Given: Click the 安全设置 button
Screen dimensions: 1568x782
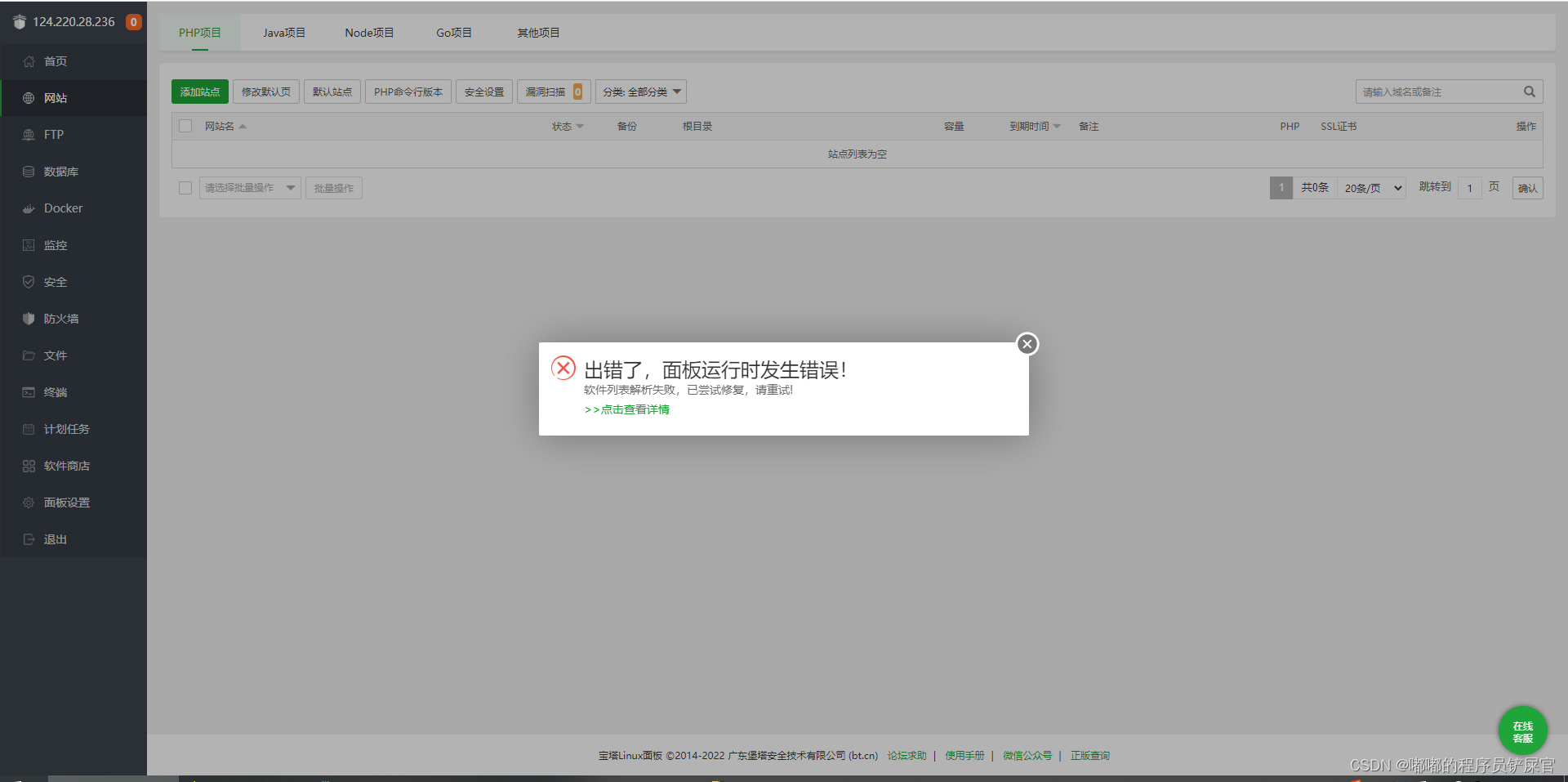Looking at the screenshot, I should click(x=484, y=92).
